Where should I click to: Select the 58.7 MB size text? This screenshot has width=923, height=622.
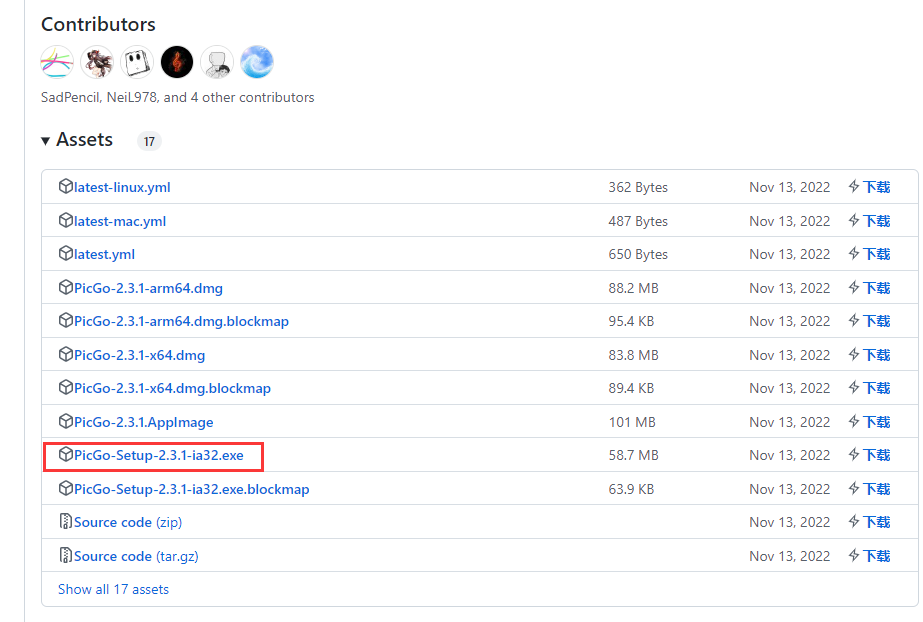633,455
